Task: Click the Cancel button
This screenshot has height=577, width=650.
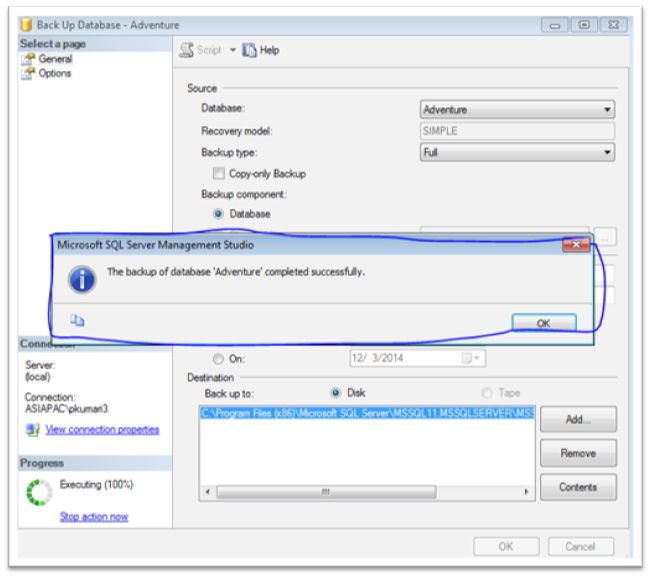Action: 580,547
